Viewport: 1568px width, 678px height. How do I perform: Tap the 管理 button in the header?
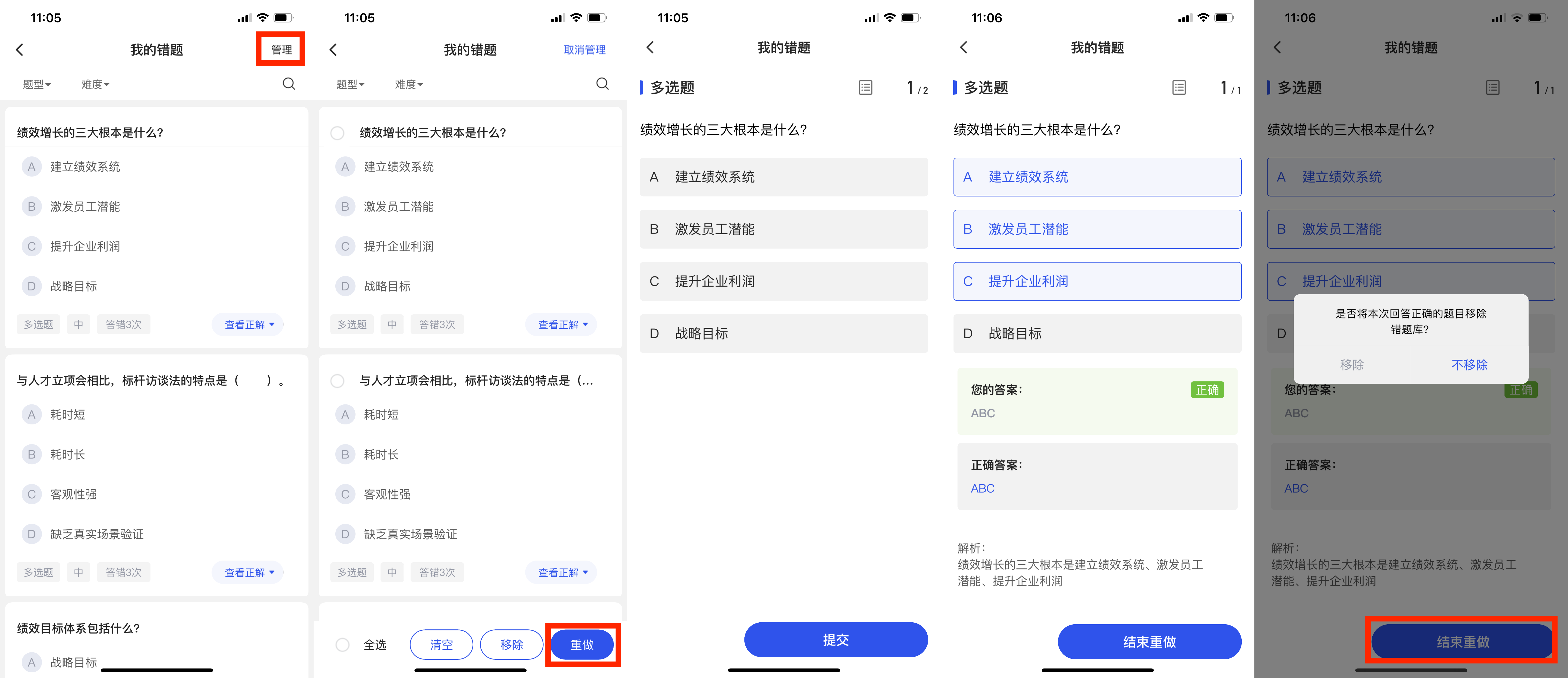pos(281,49)
